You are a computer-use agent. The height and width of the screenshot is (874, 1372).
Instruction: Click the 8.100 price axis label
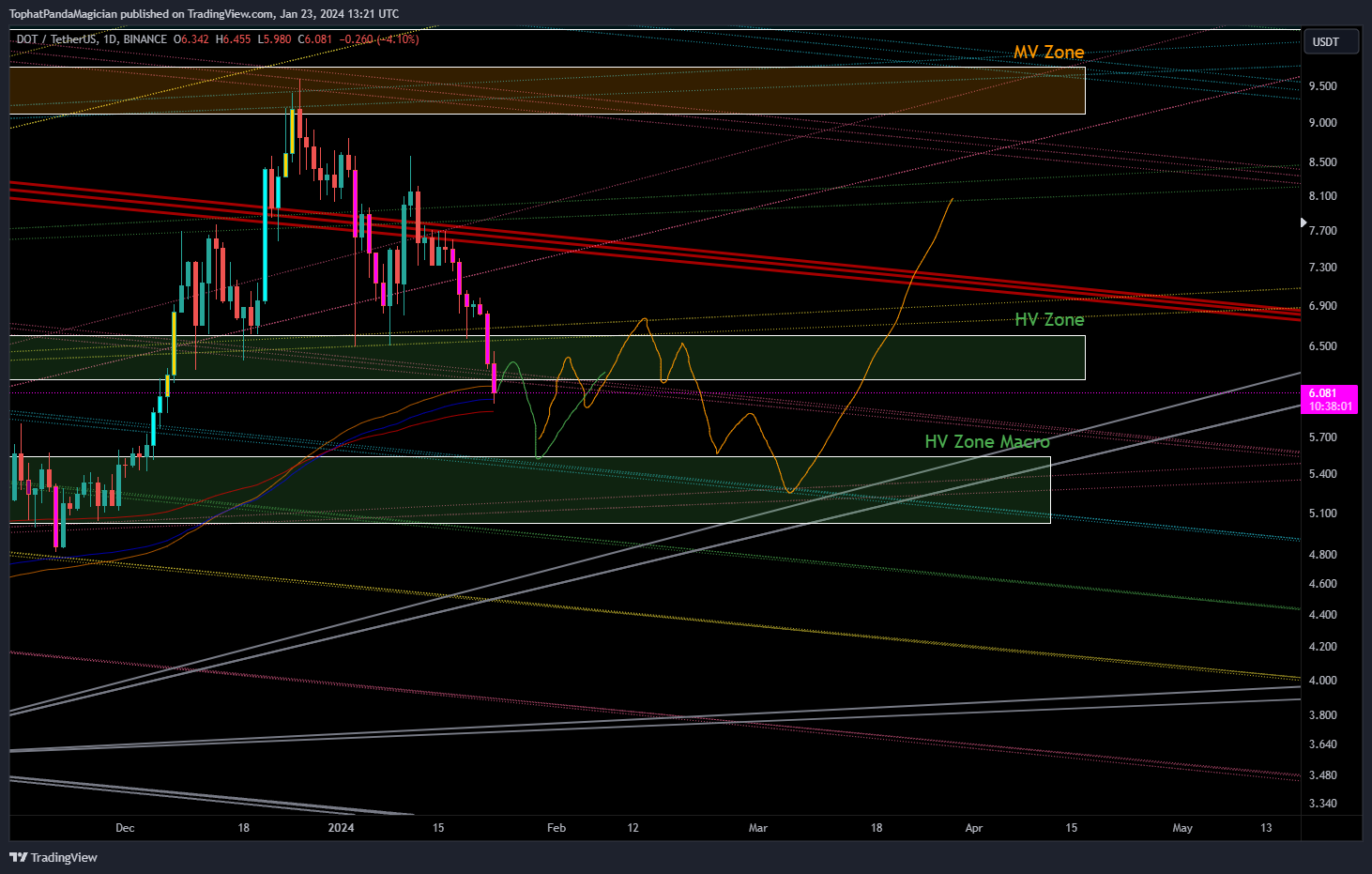pyautogui.click(x=1322, y=196)
